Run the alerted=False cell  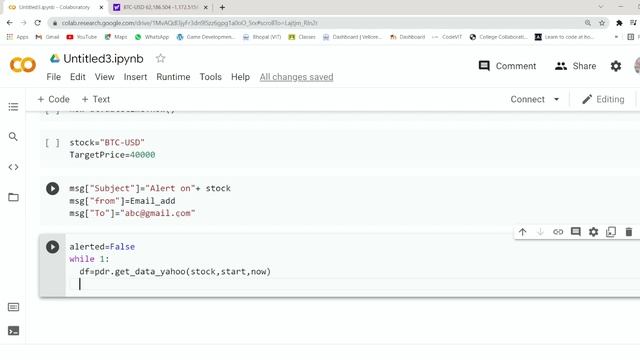[52, 247]
